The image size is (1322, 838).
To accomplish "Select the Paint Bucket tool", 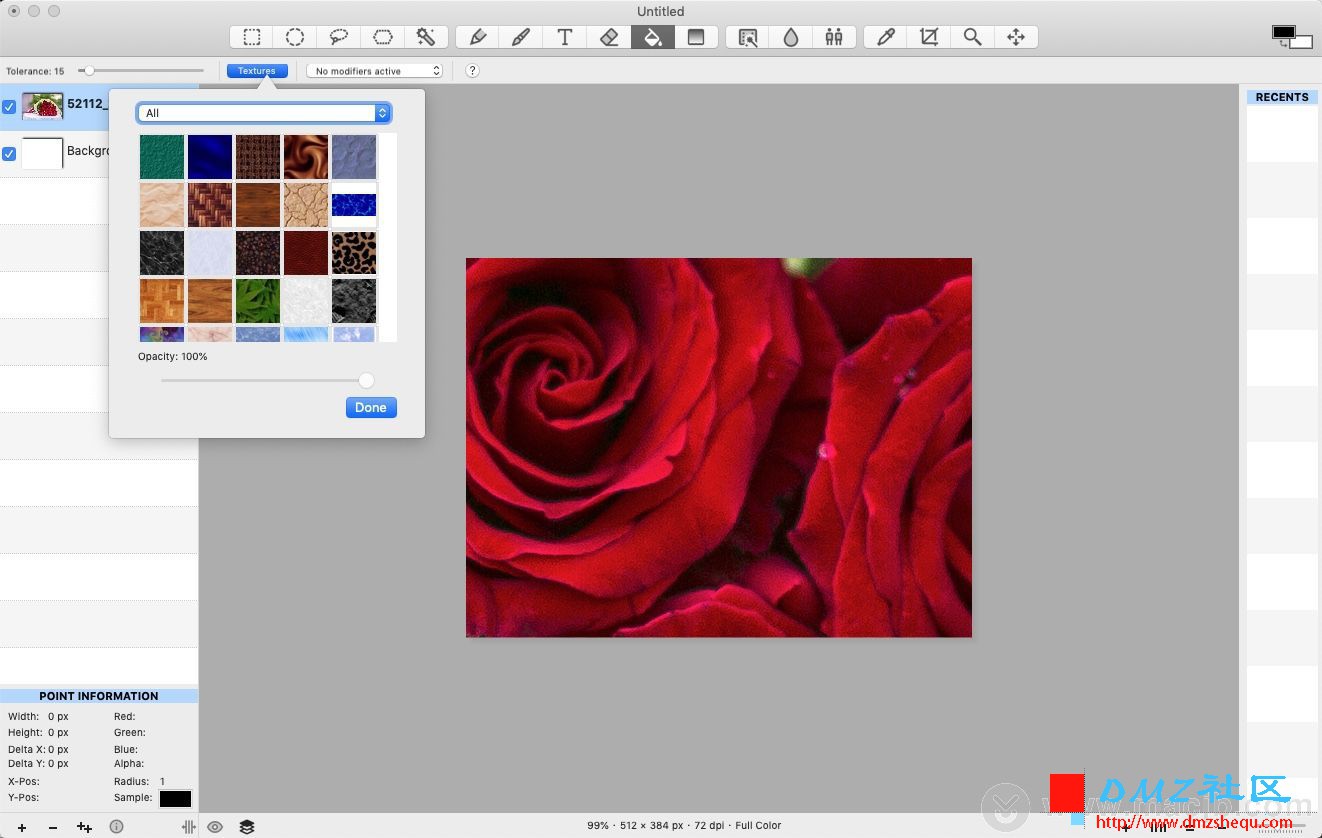I will click(x=652, y=37).
